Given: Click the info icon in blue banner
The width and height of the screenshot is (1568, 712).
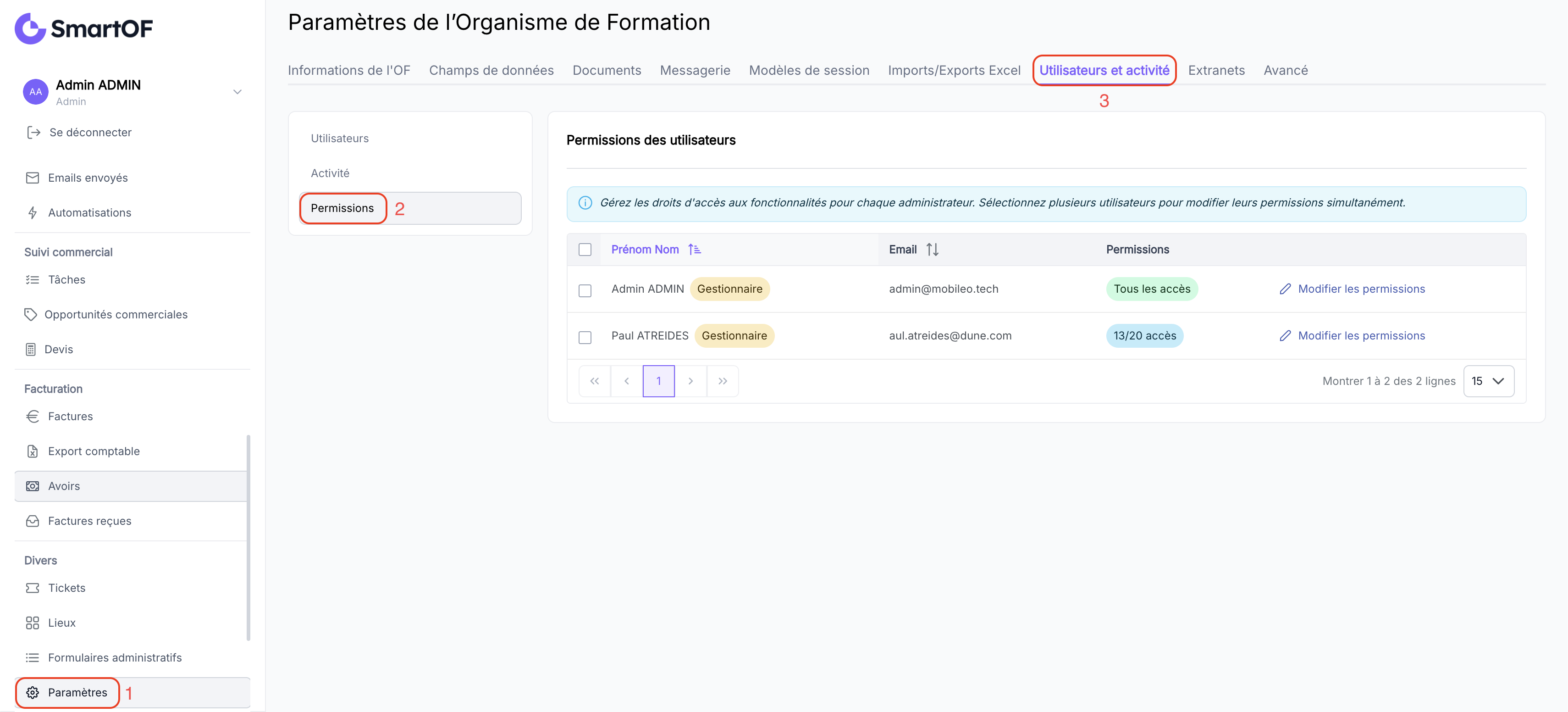Looking at the screenshot, I should point(585,203).
